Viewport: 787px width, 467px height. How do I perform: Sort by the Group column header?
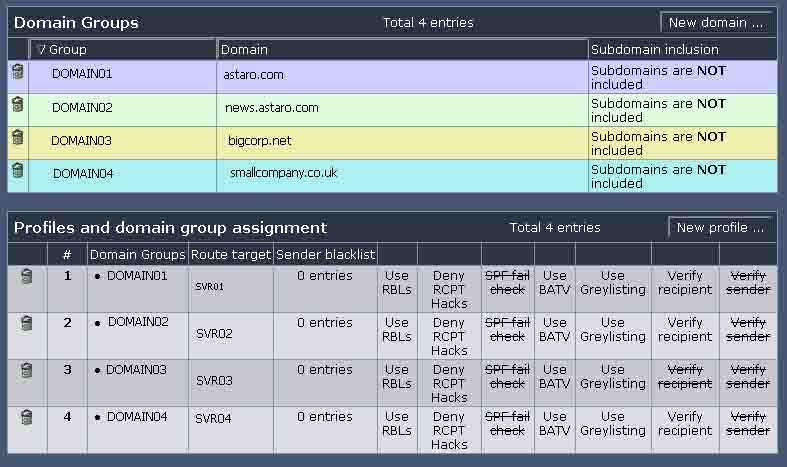(68, 49)
